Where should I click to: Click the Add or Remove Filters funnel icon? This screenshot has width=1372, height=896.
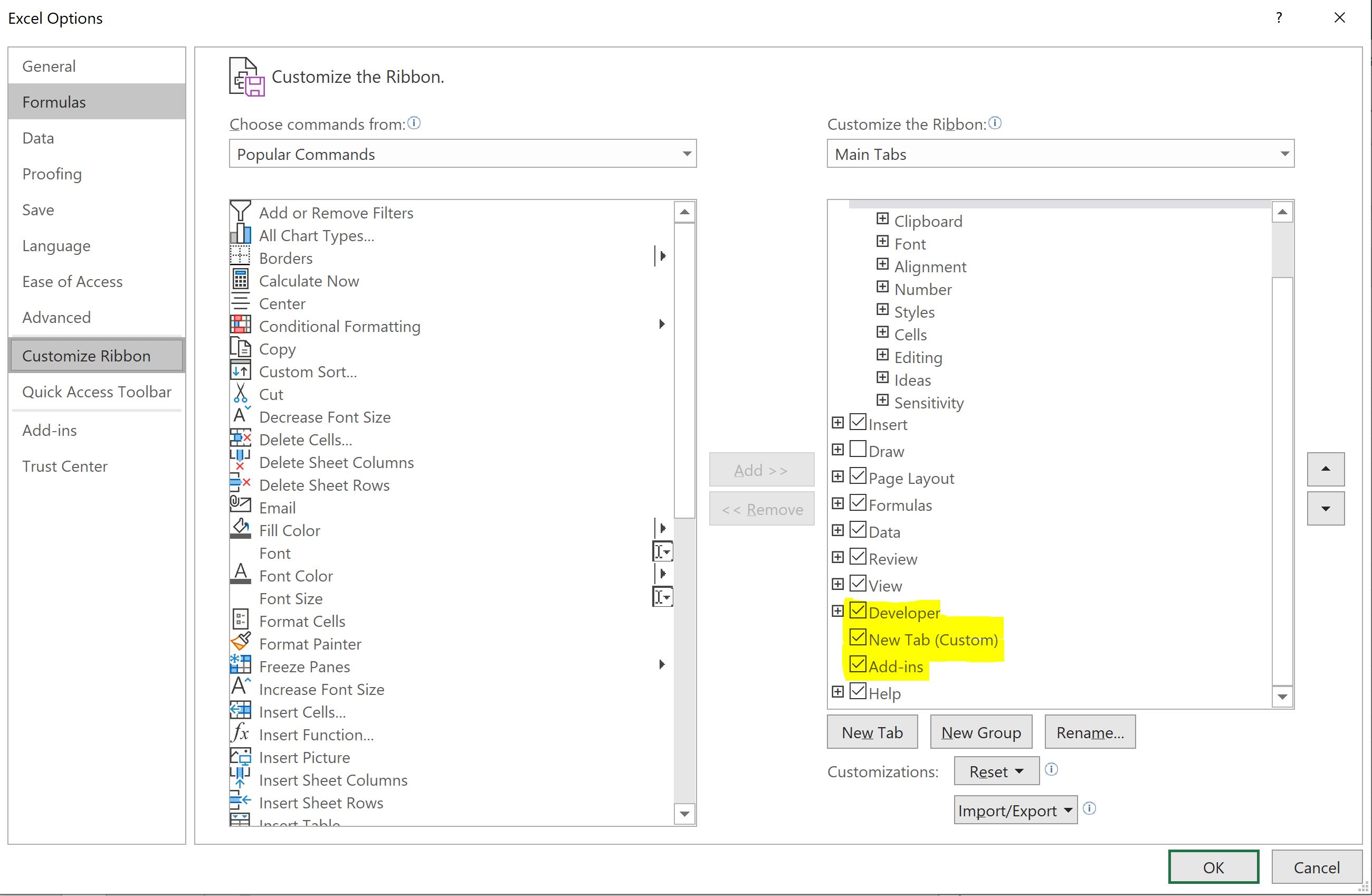[240, 212]
